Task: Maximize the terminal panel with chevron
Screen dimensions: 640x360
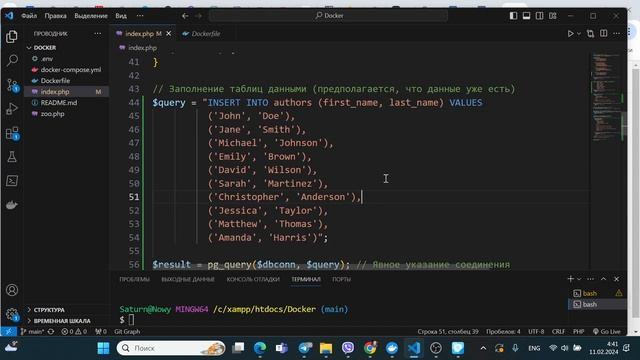Action: tap(604, 279)
